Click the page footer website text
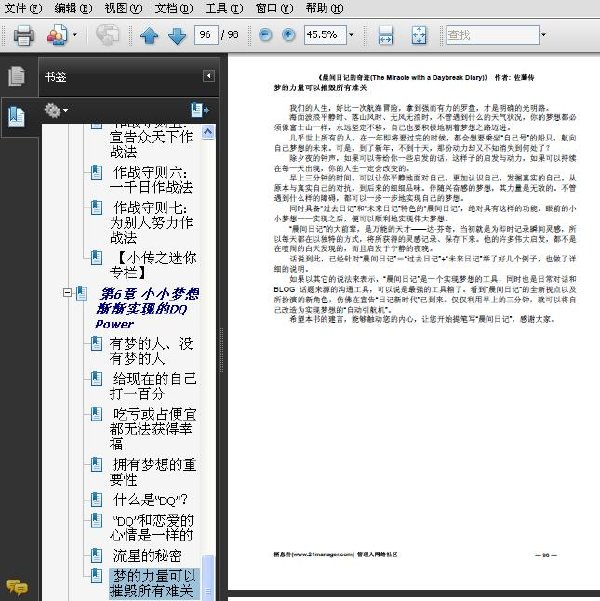Viewport: 600px width, 601px height. tap(335, 554)
